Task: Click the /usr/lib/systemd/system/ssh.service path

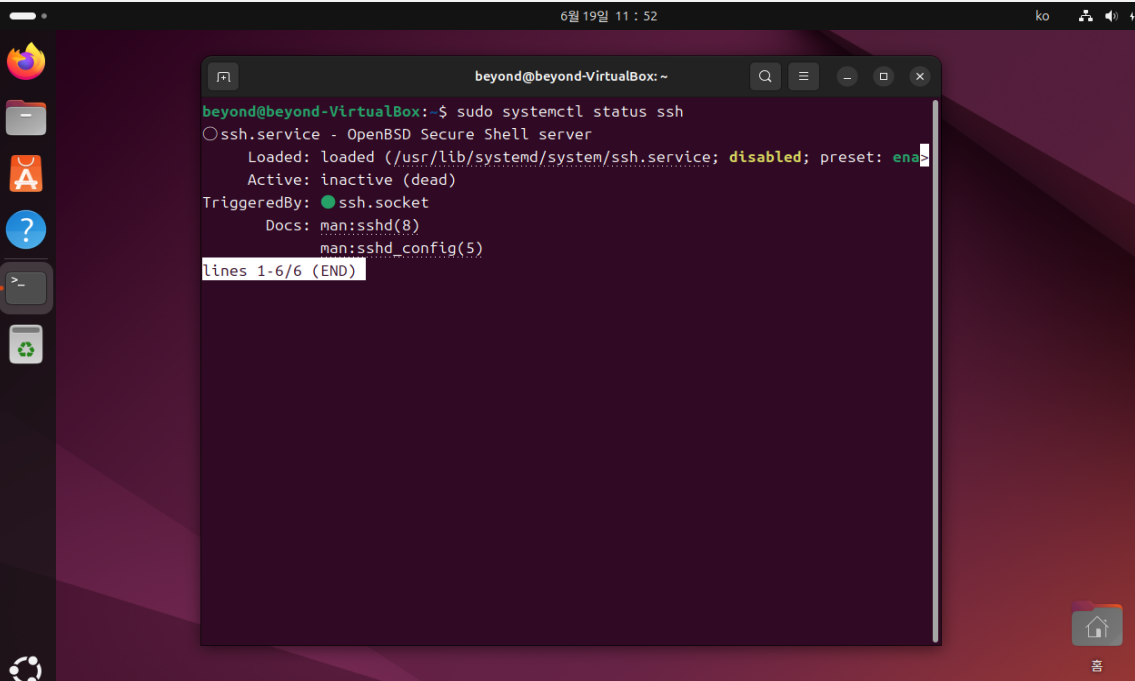Action: (x=552, y=157)
